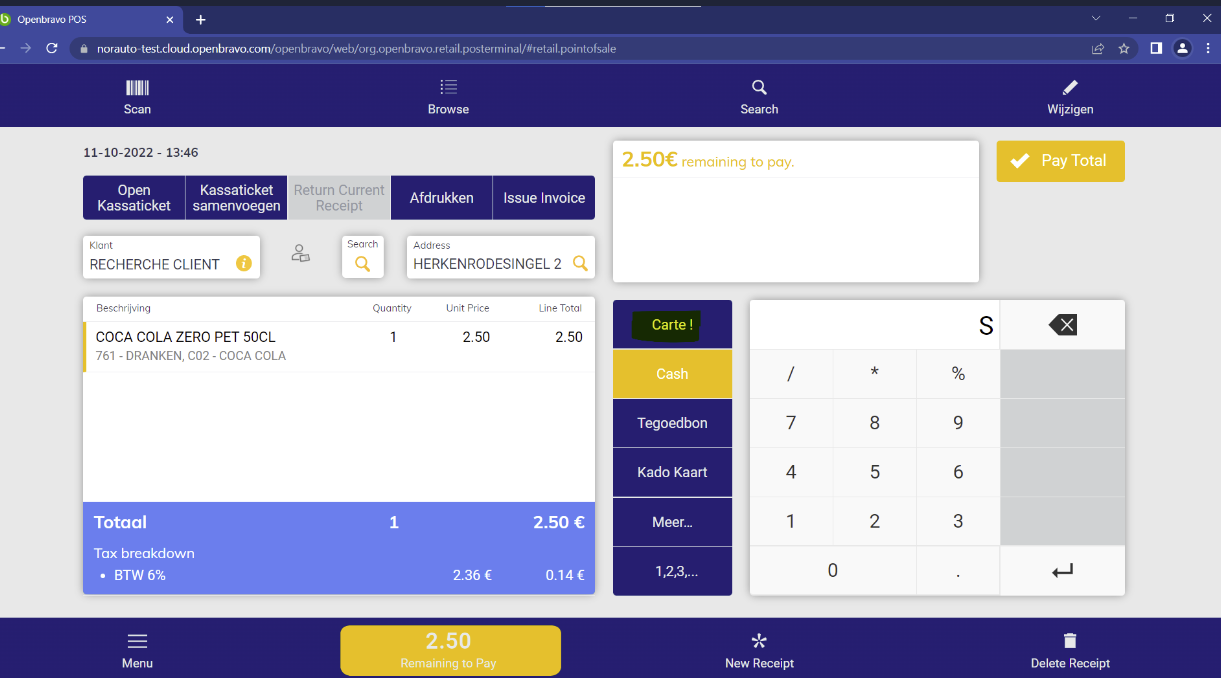Viewport: 1221px width, 678px height.
Task: Click the share page icon in address bar
Action: [x=1098, y=48]
